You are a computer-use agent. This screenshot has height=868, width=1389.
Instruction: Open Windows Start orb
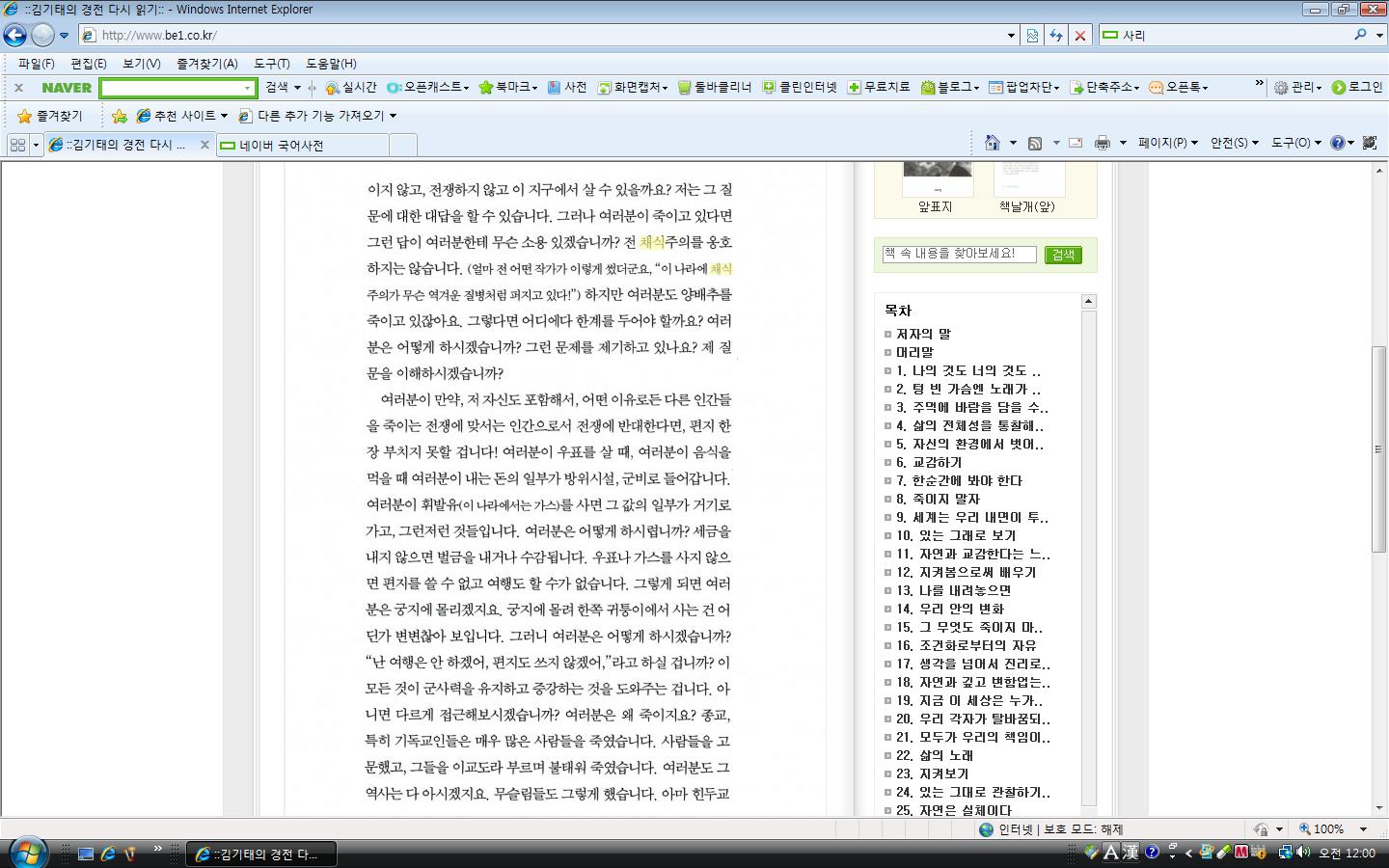pos(27,852)
